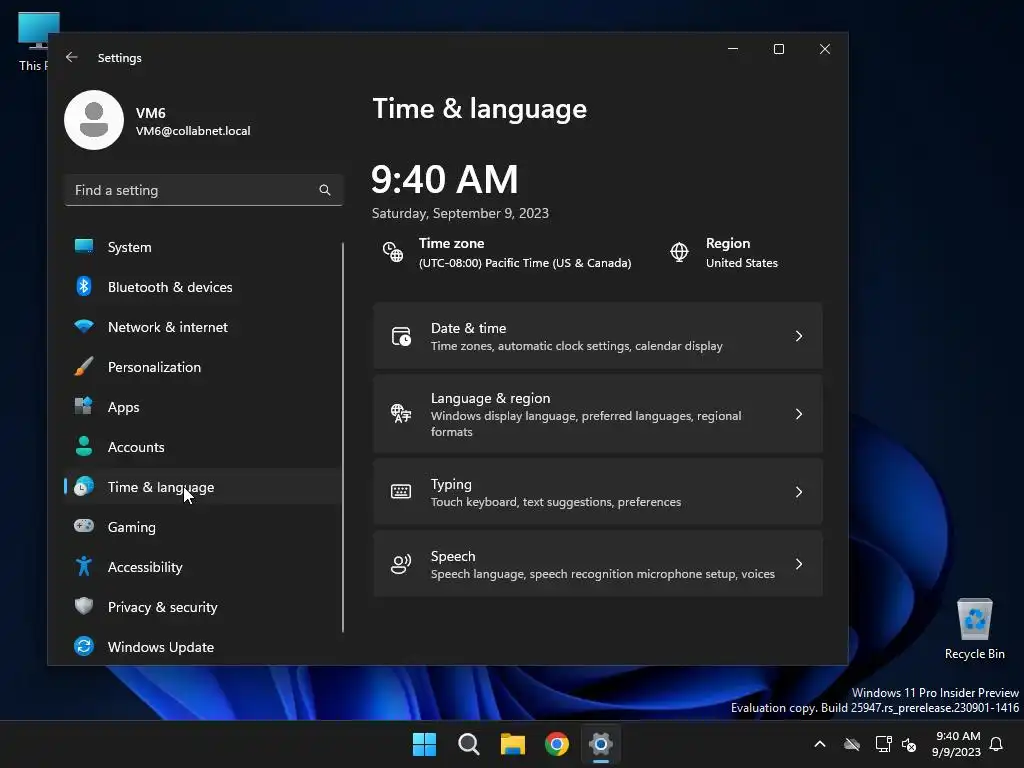
Task: Click the sidebar scrollbar
Action: click(343, 437)
